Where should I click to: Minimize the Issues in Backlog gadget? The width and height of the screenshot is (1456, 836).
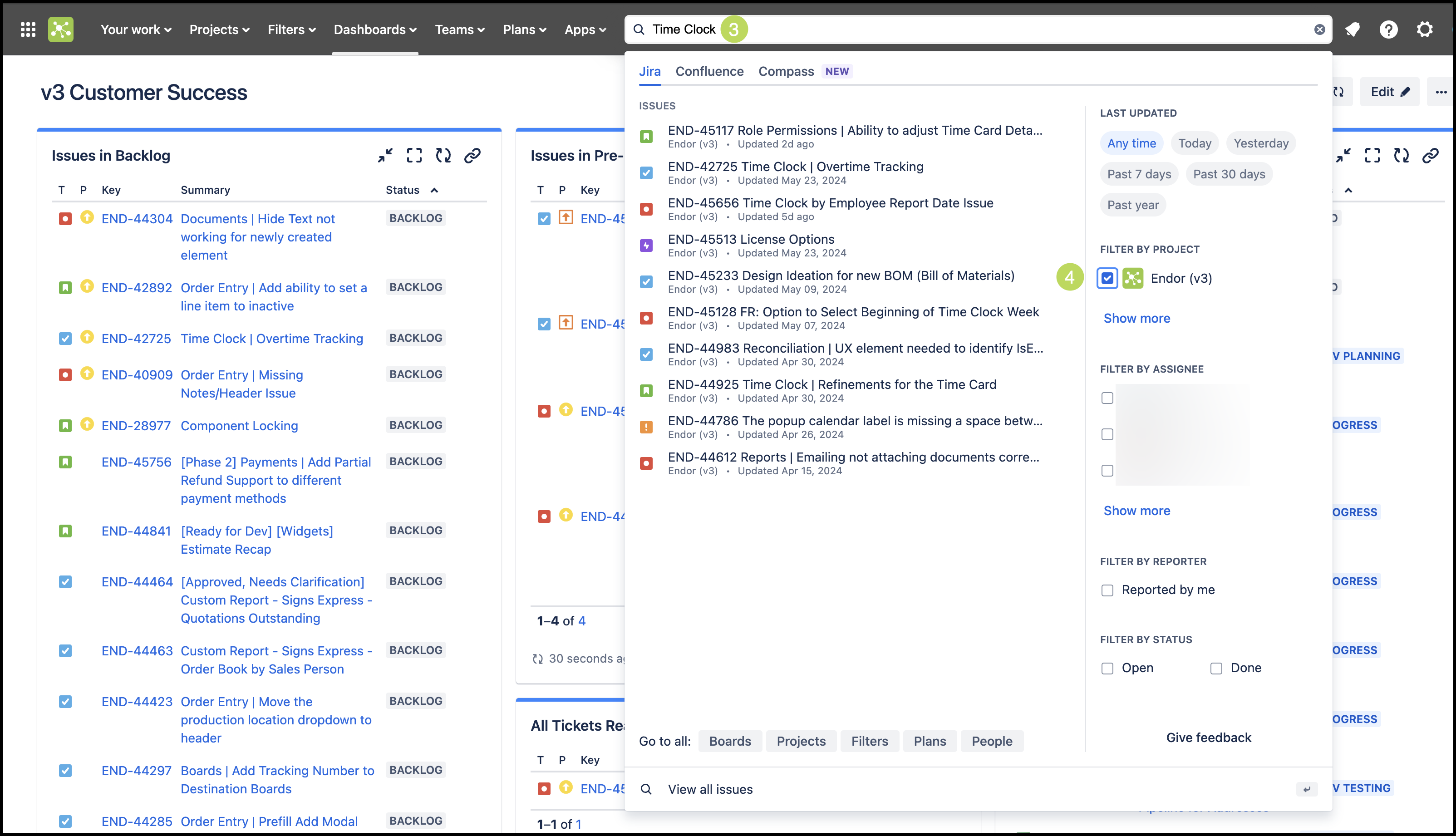pyautogui.click(x=385, y=155)
